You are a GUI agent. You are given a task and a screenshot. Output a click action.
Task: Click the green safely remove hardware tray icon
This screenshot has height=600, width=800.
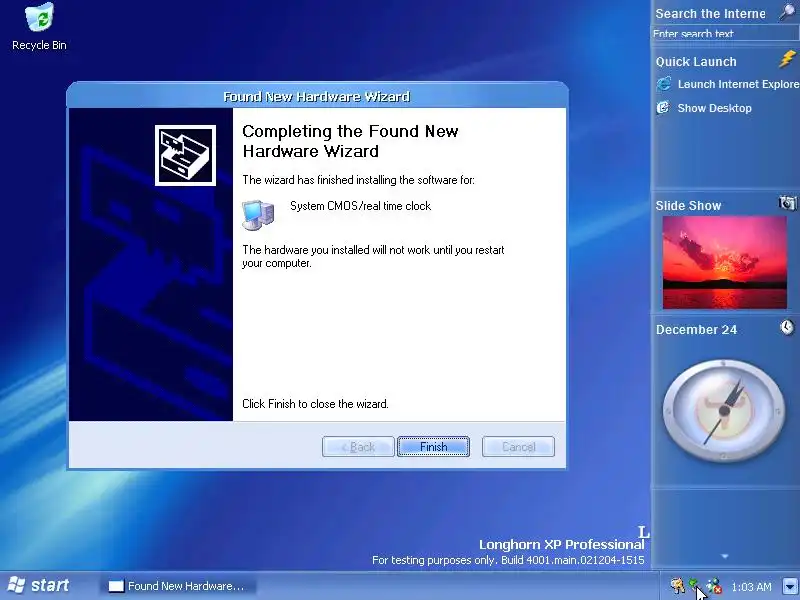693,583
